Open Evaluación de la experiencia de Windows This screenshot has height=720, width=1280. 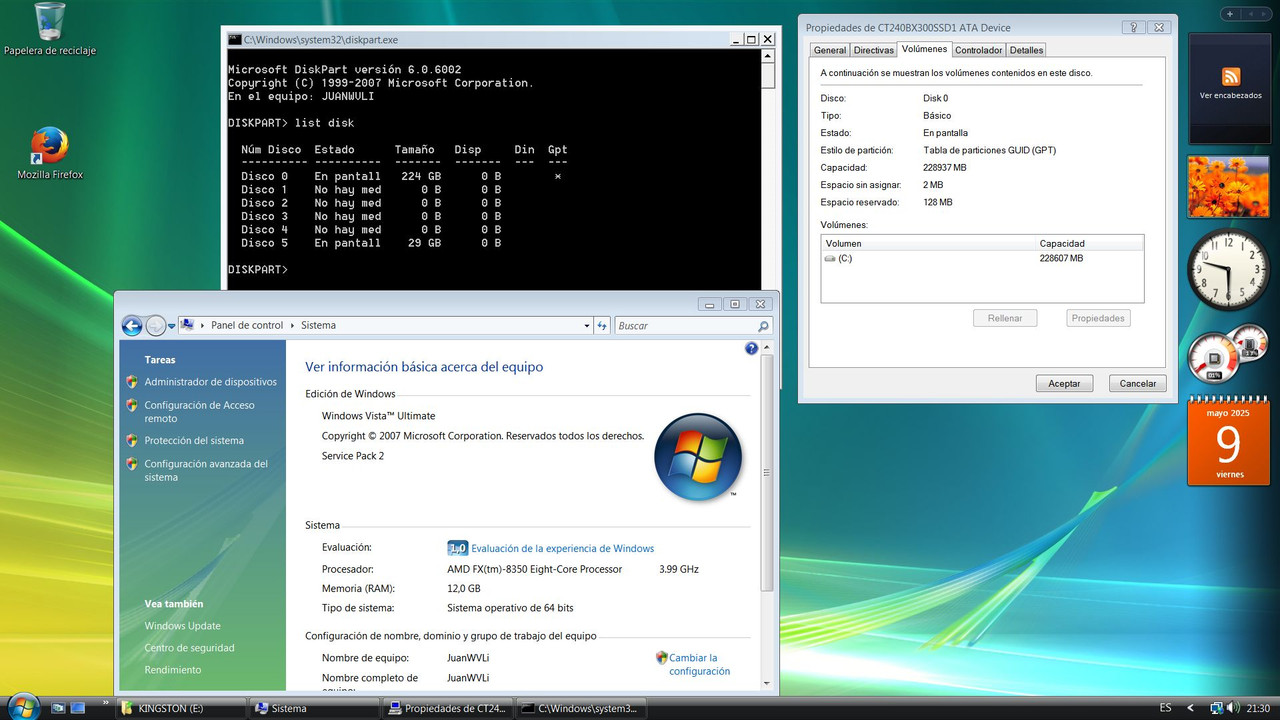tap(562, 548)
